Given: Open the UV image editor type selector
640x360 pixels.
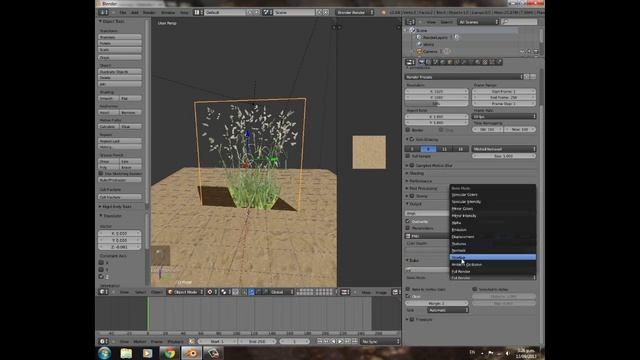Looking at the screenshot, I should click(x=345, y=292).
